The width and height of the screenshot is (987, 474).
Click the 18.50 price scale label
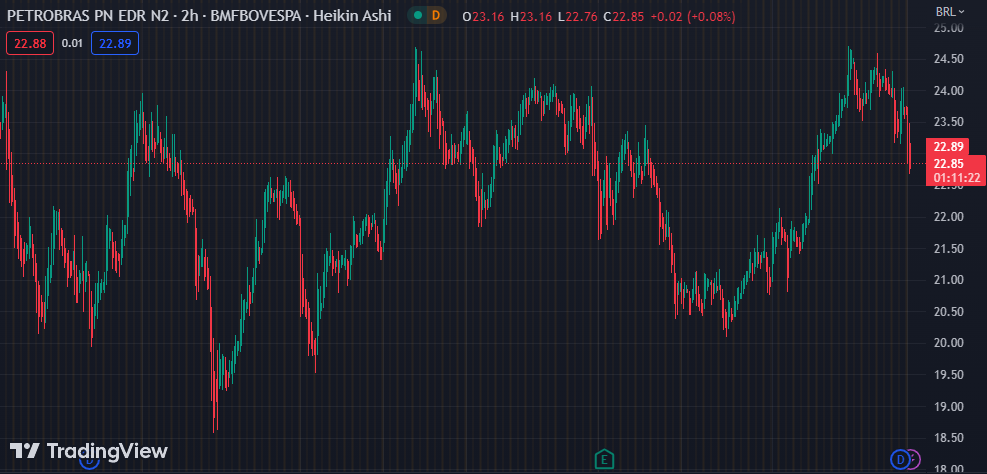click(x=949, y=437)
